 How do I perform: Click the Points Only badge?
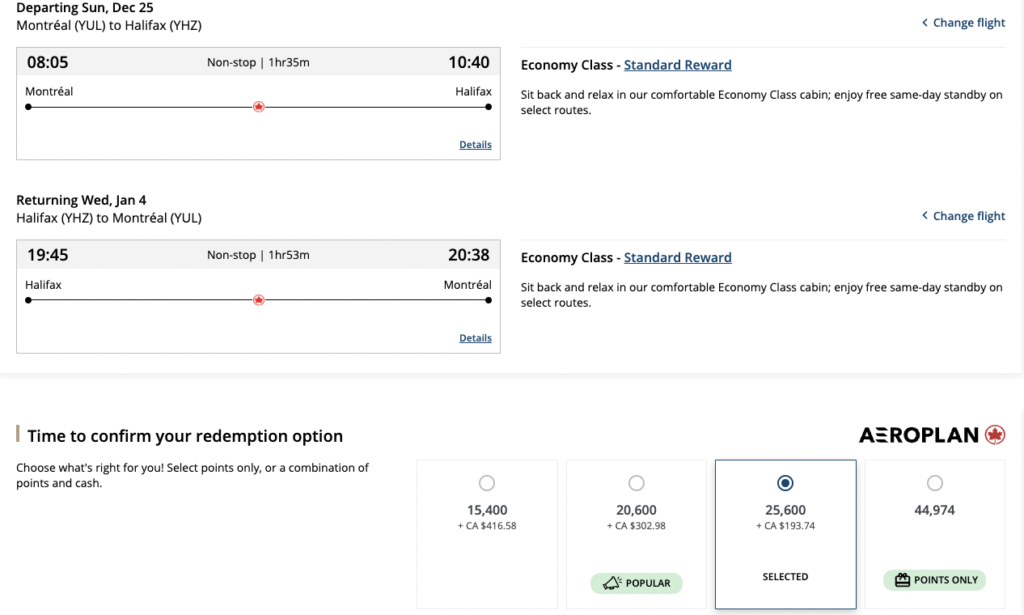tap(934, 581)
